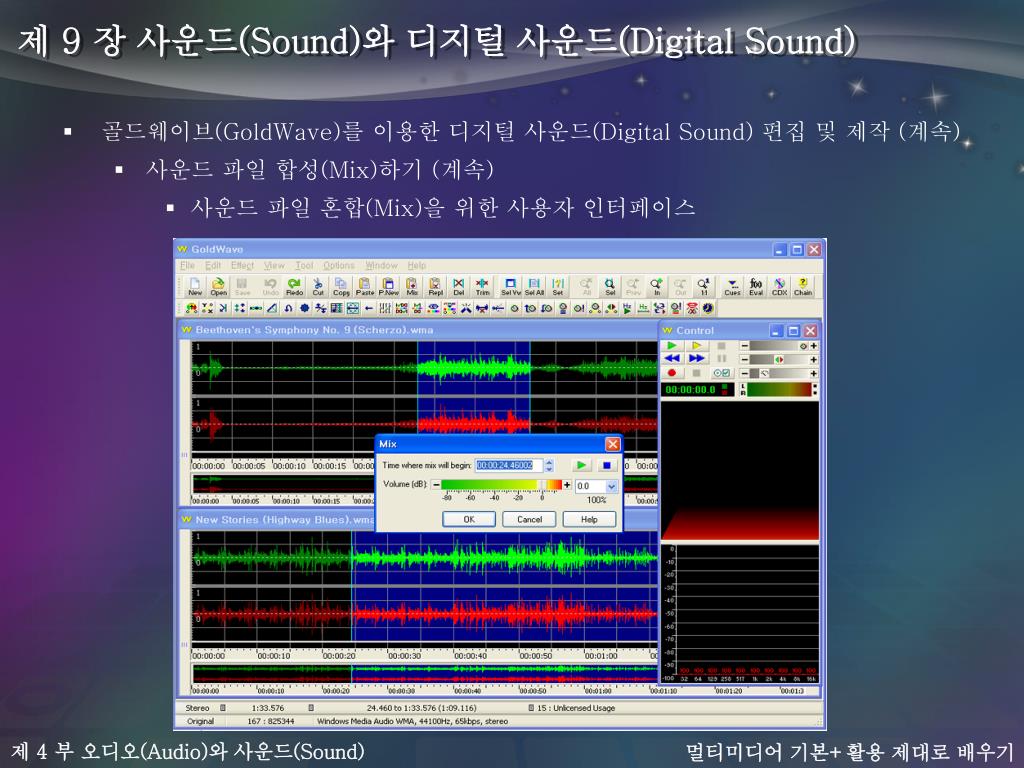
Task: Click the zoom Prev magnifier icon
Action: tap(633, 286)
